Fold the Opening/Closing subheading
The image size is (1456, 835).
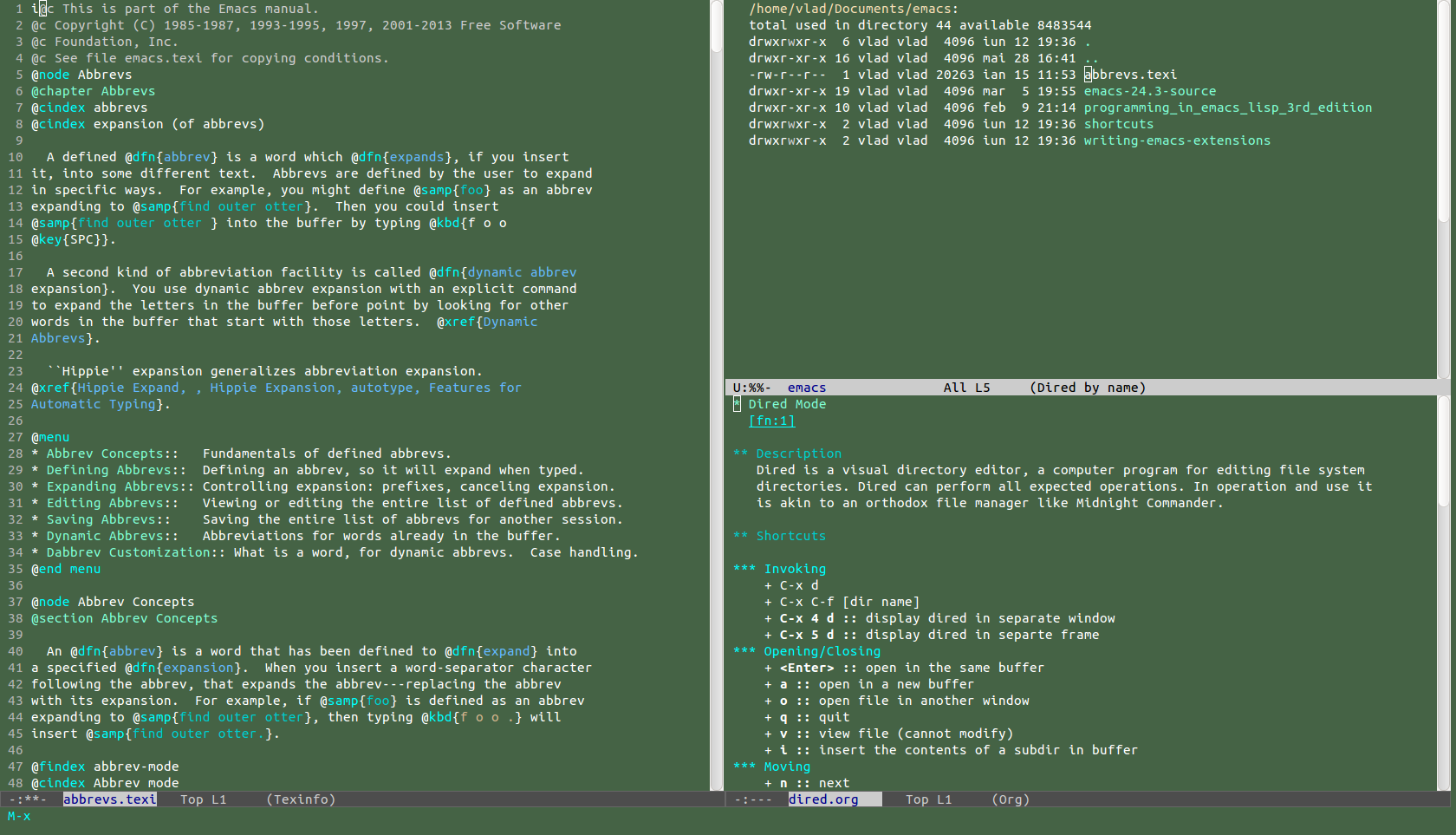coord(807,651)
